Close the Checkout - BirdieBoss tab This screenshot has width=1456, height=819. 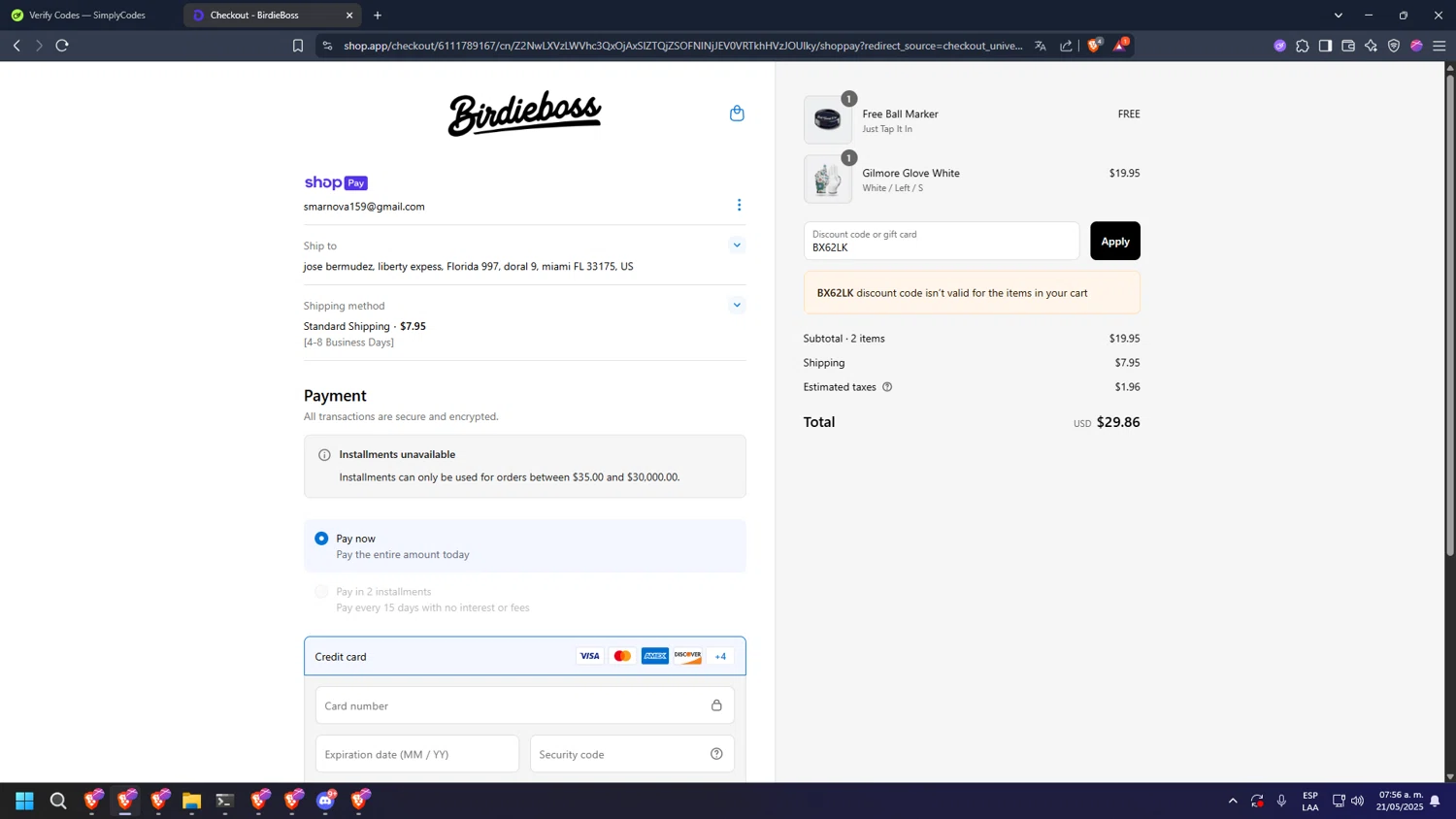[x=349, y=15]
